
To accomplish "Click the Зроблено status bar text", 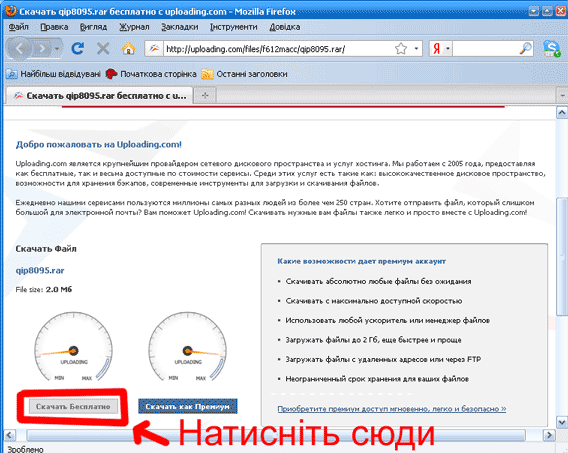I will click(x=25, y=449).
